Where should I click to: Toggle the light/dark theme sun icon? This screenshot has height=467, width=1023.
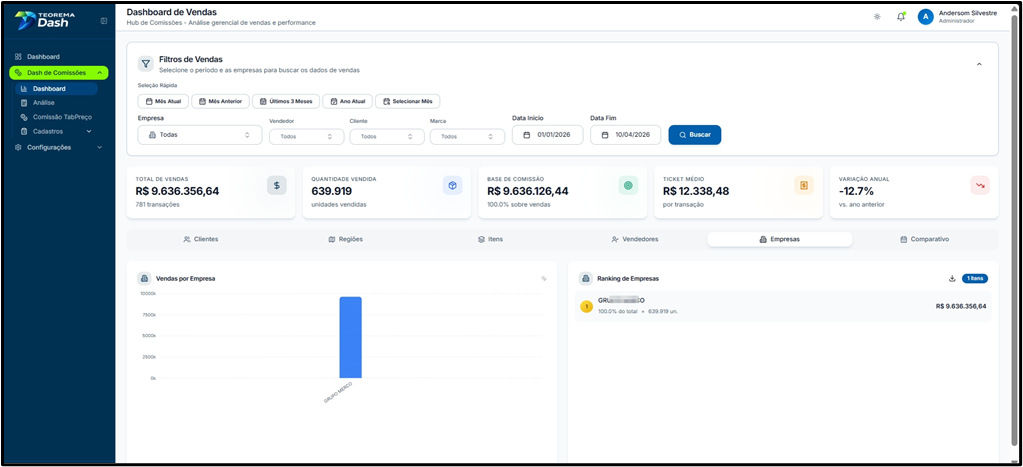tap(877, 17)
